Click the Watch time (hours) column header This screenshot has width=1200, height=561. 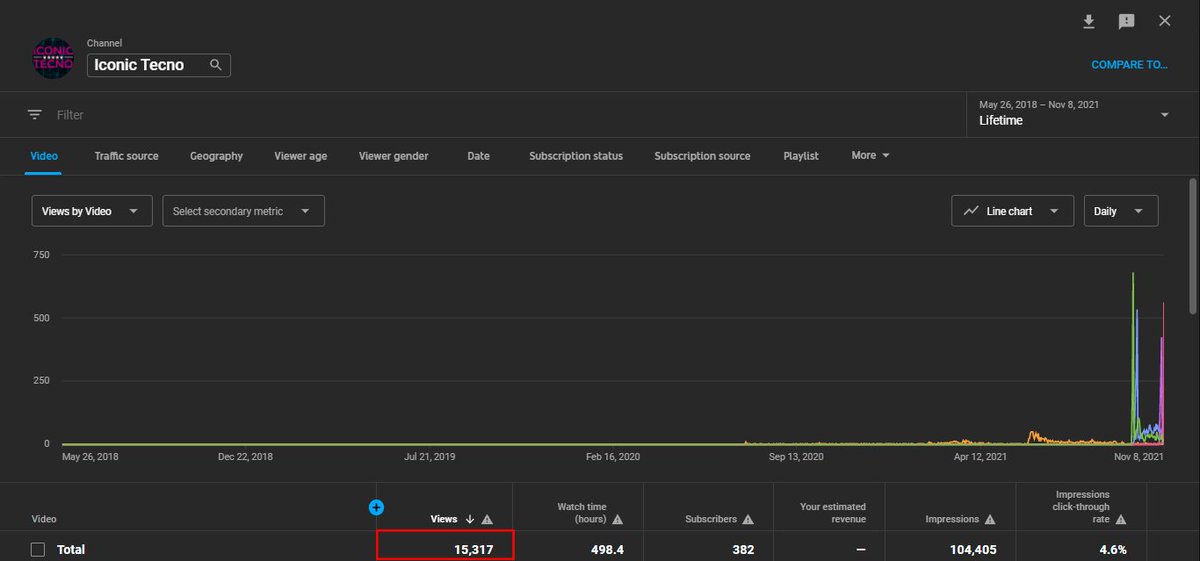581,513
